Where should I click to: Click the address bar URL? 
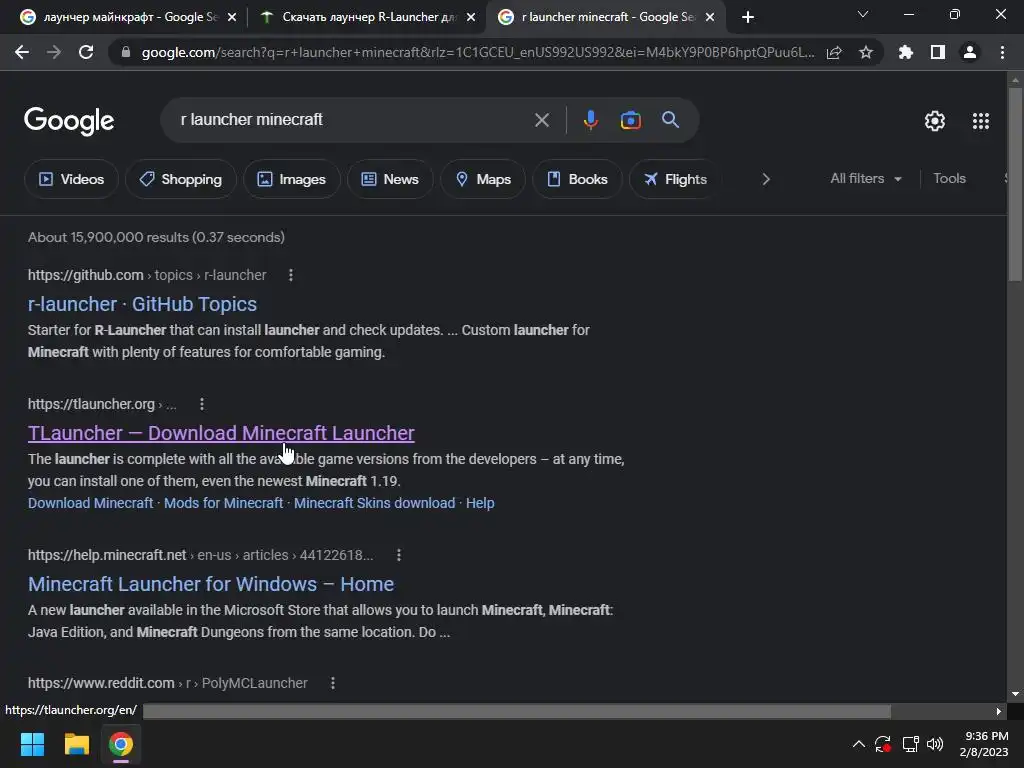pos(477,52)
